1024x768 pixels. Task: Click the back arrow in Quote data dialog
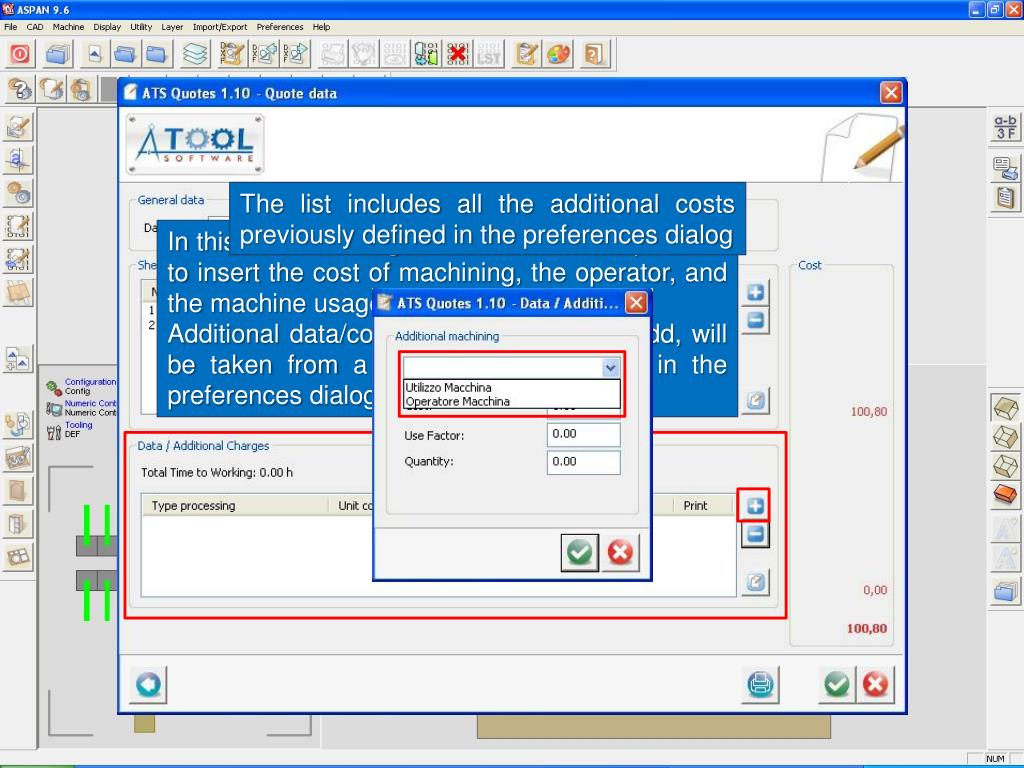(148, 684)
